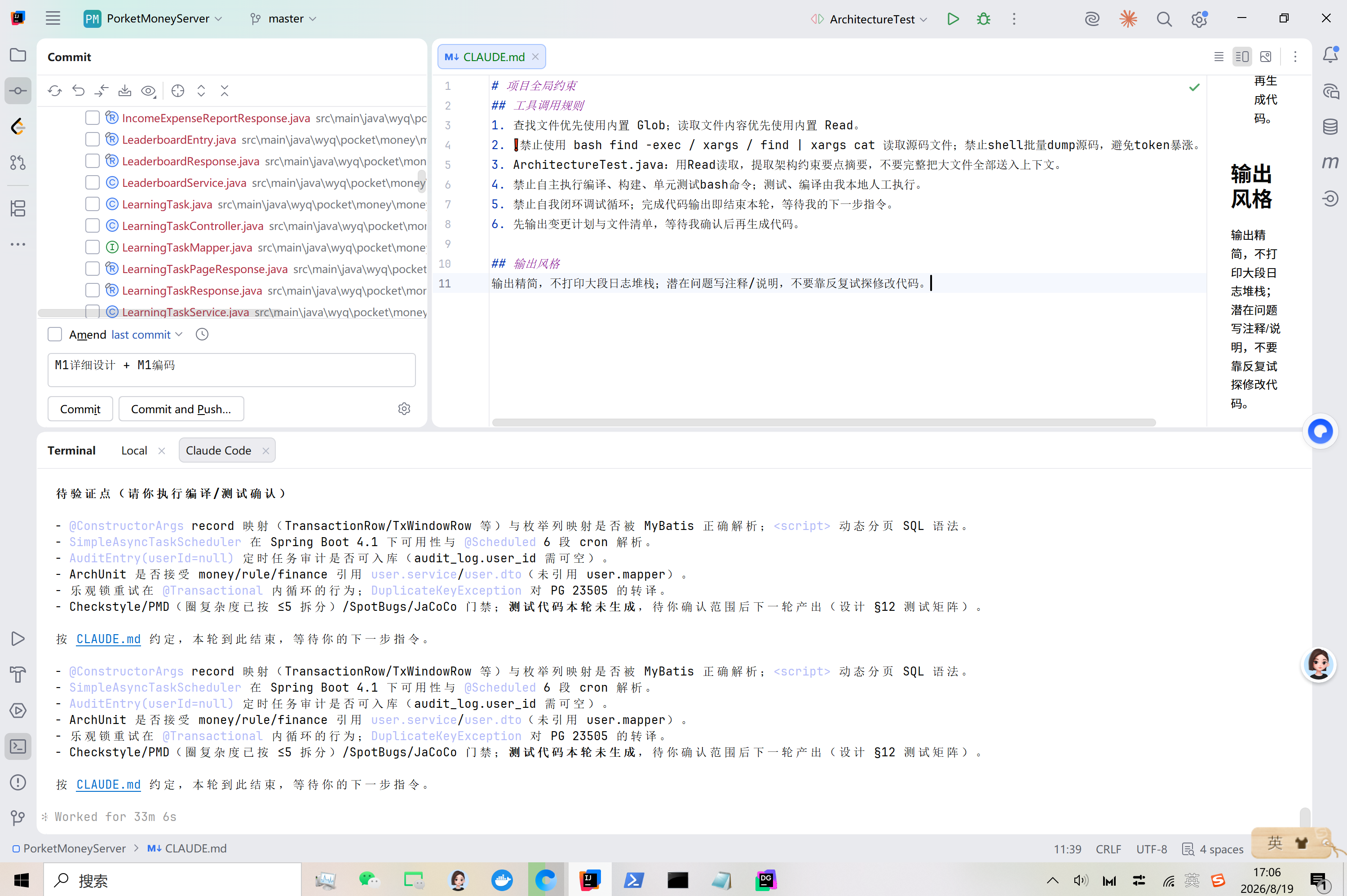Check the LeaderboardService.java checkbox
This screenshot has height=896, width=1347.
click(92, 182)
